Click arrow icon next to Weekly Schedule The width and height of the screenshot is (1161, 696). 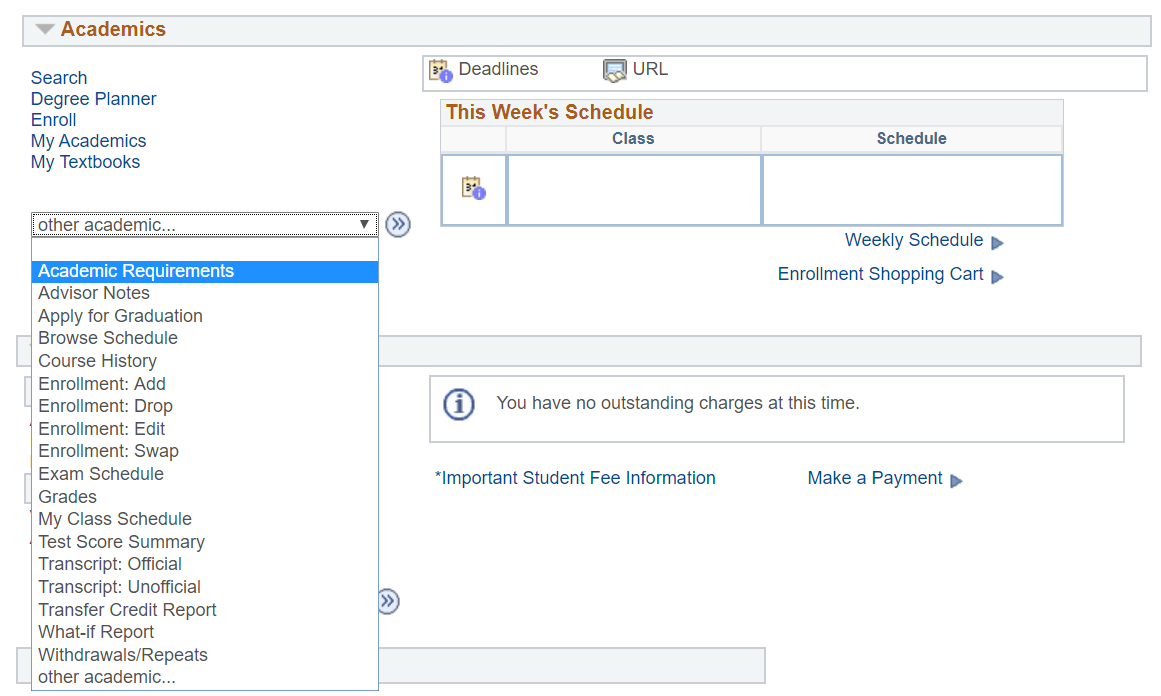[x=997, y=243]
